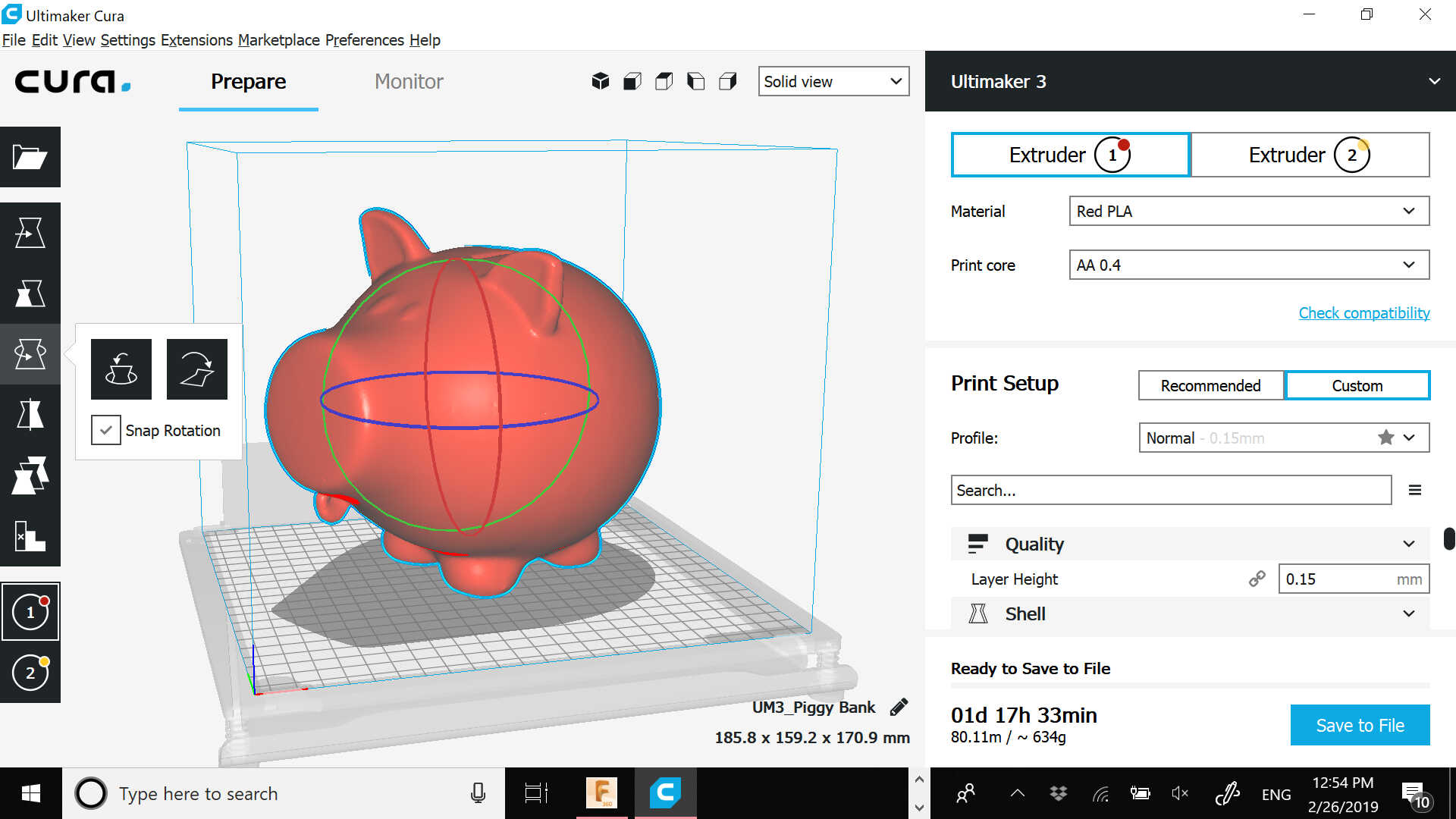Uncheck the Snap Rotation checkbox

pos(106,430)
